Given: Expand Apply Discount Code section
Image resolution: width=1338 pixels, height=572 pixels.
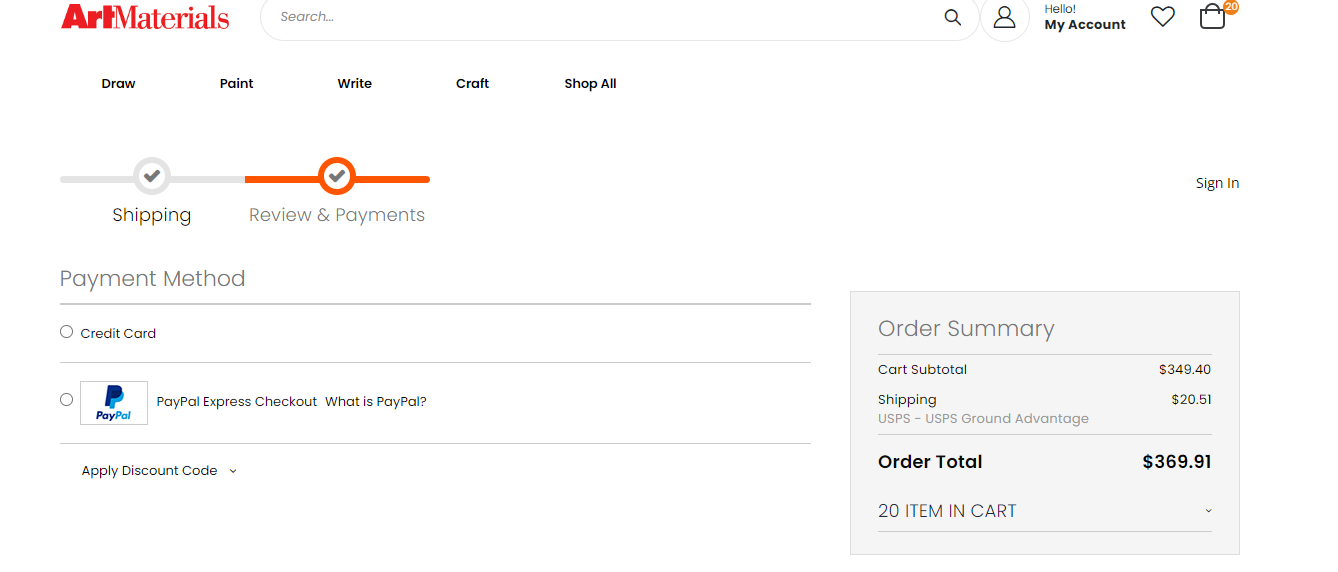Looking at the screenshot, I should pyautogui.click(x=159, y=471).
